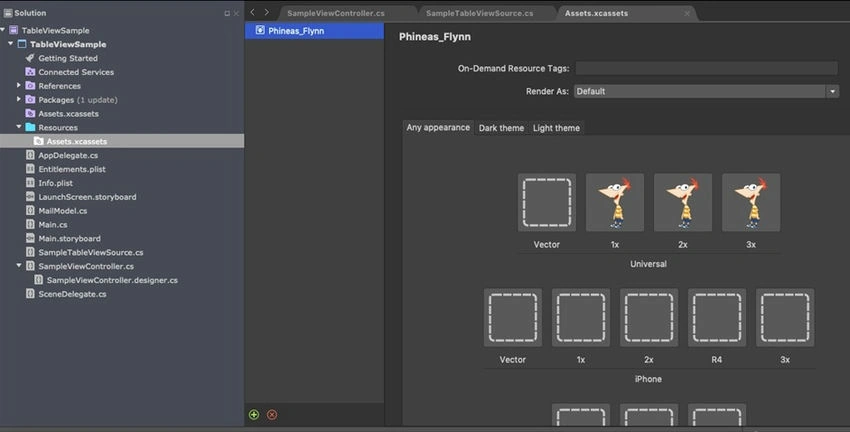Close the Assets.xcassets tab
The width and height of the screenshot is (850, 432).
click(687, 14)
